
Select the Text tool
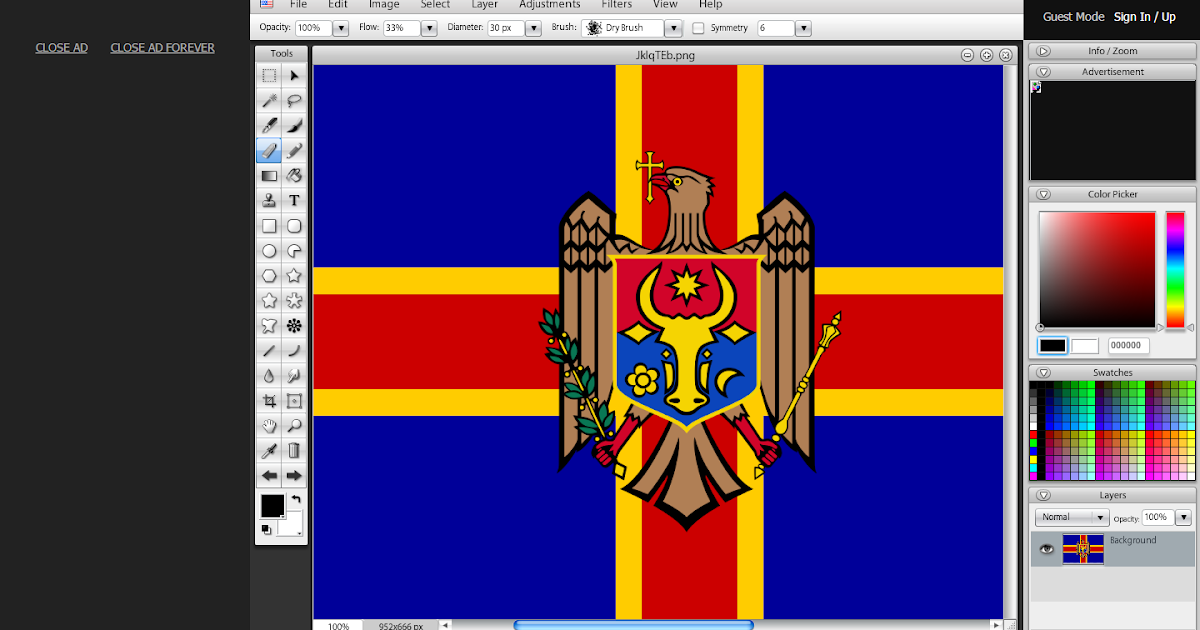pos(294,200)
